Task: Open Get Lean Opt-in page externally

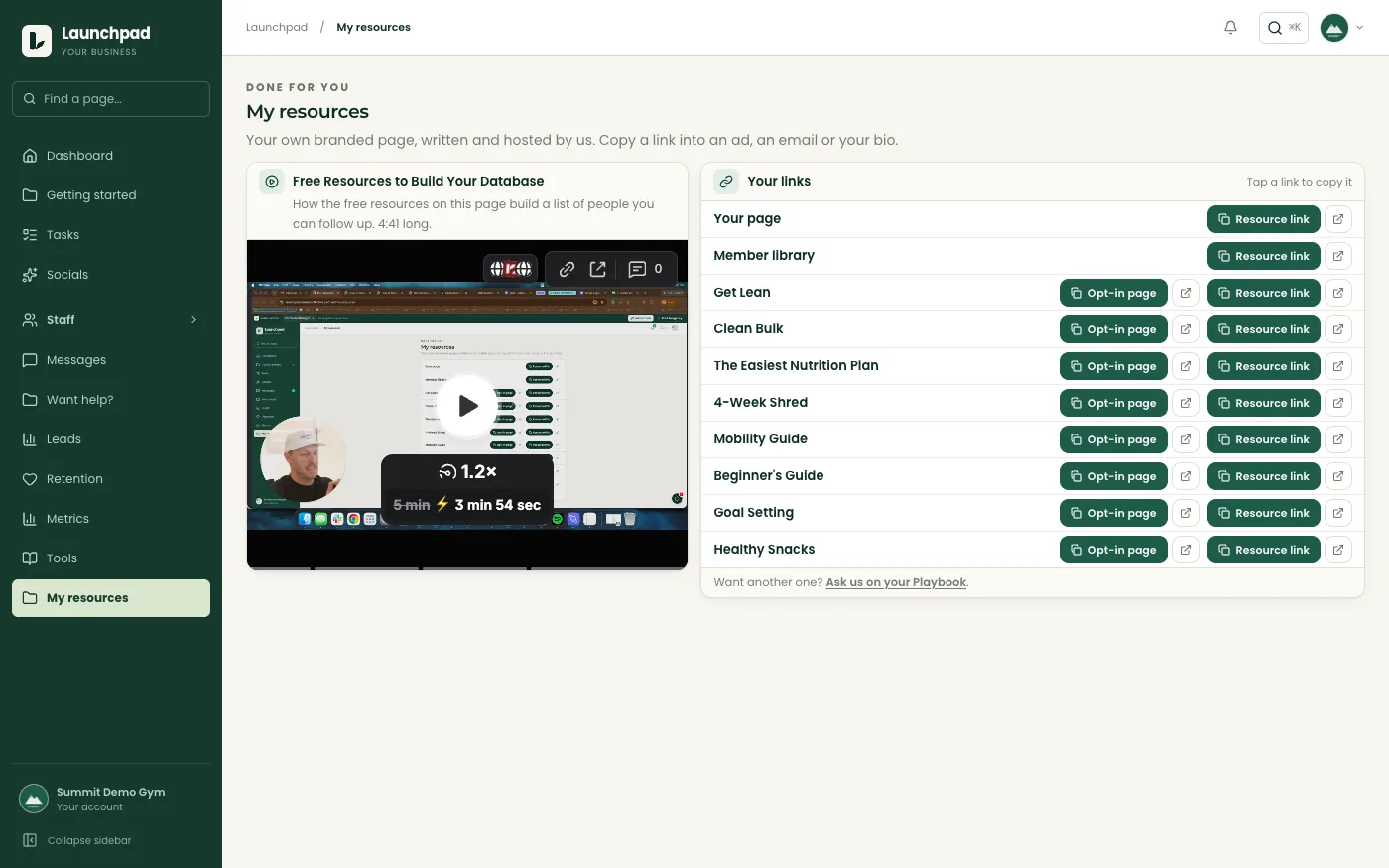Action: coord(1186,293)
